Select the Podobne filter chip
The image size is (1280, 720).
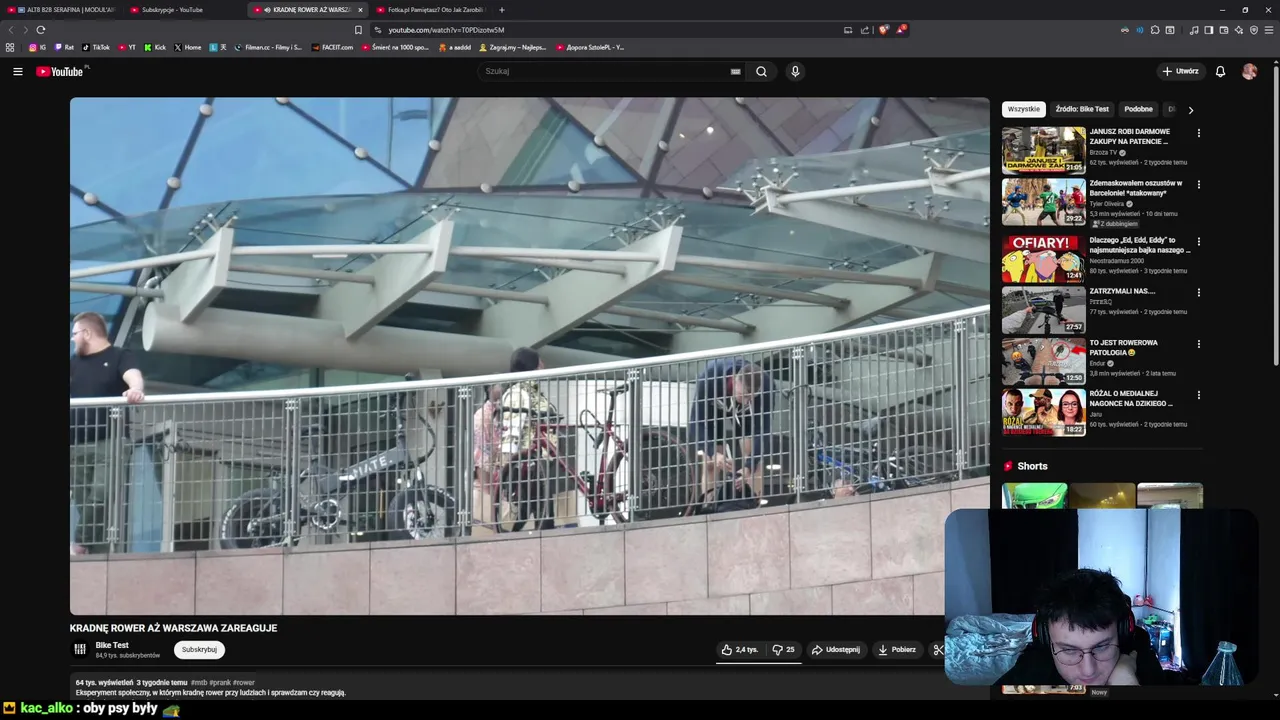pos(1138,109)
